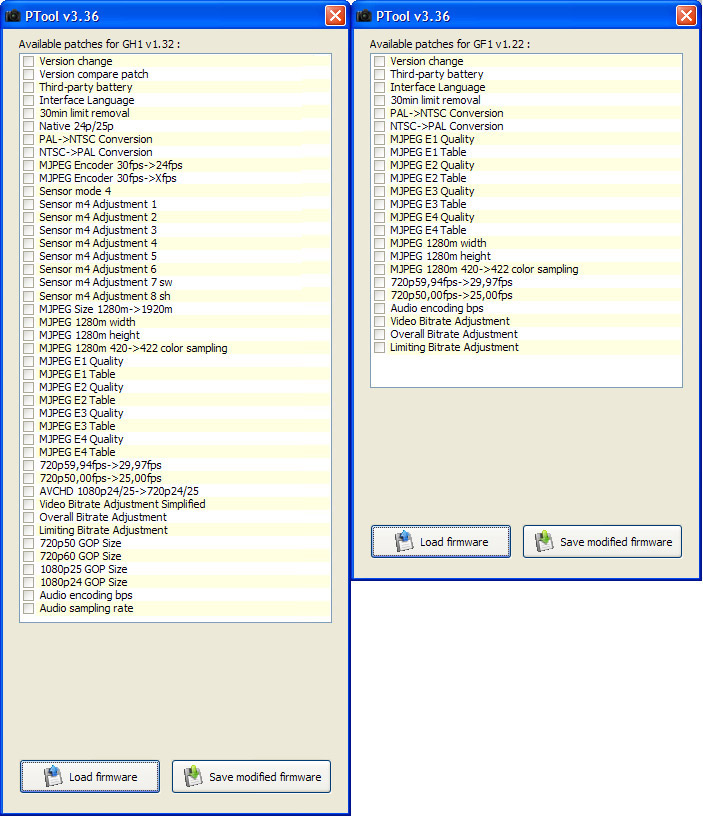Enable Third-party battery for GH1
This screenshot has height=817, width=703.
[x=29, y=88]
